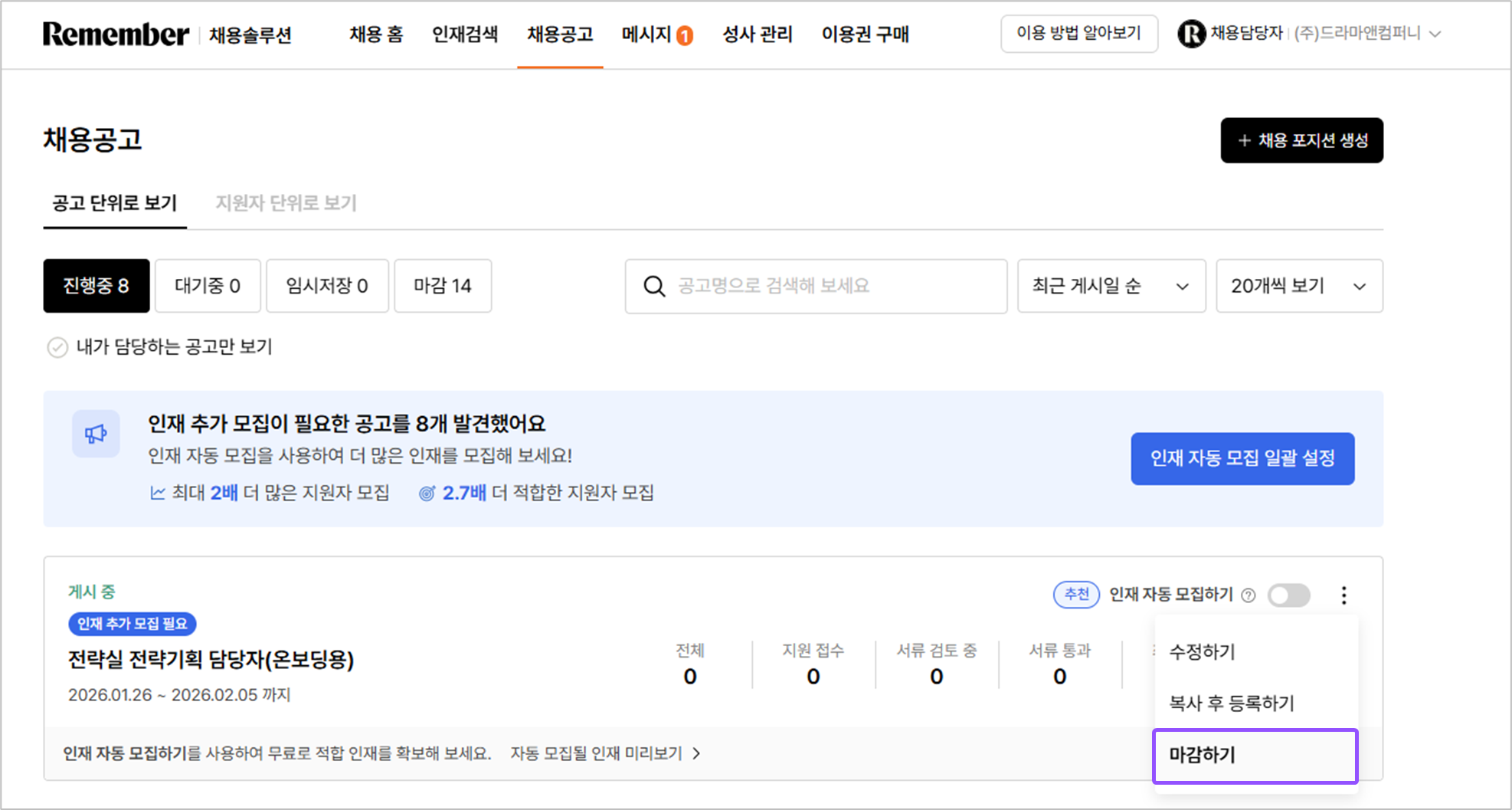Click the 채용 포지션 생성 button
Image resolution: width=1512 pixels, height=810 pixels.
click(1301, 140)
